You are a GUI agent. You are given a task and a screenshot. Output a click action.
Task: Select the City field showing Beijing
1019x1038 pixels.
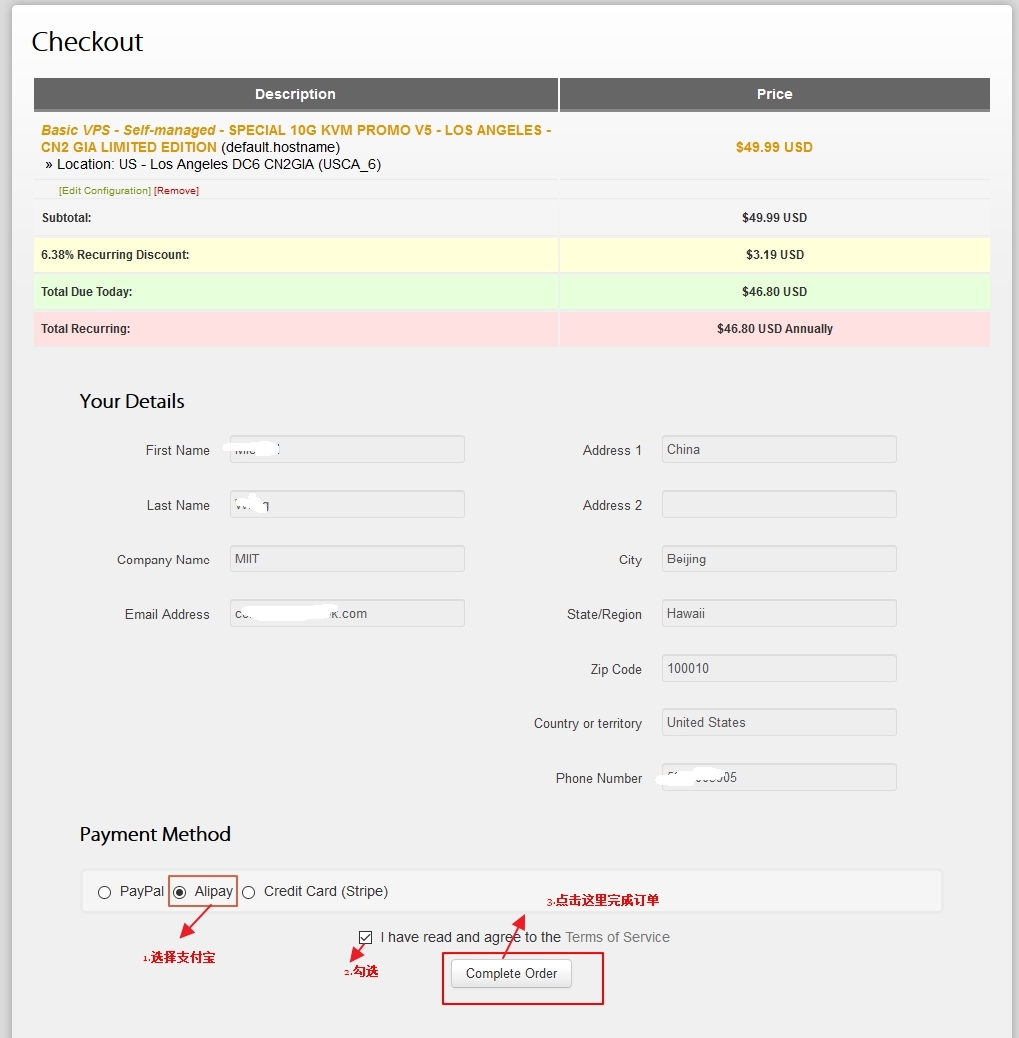coord(778,559)
